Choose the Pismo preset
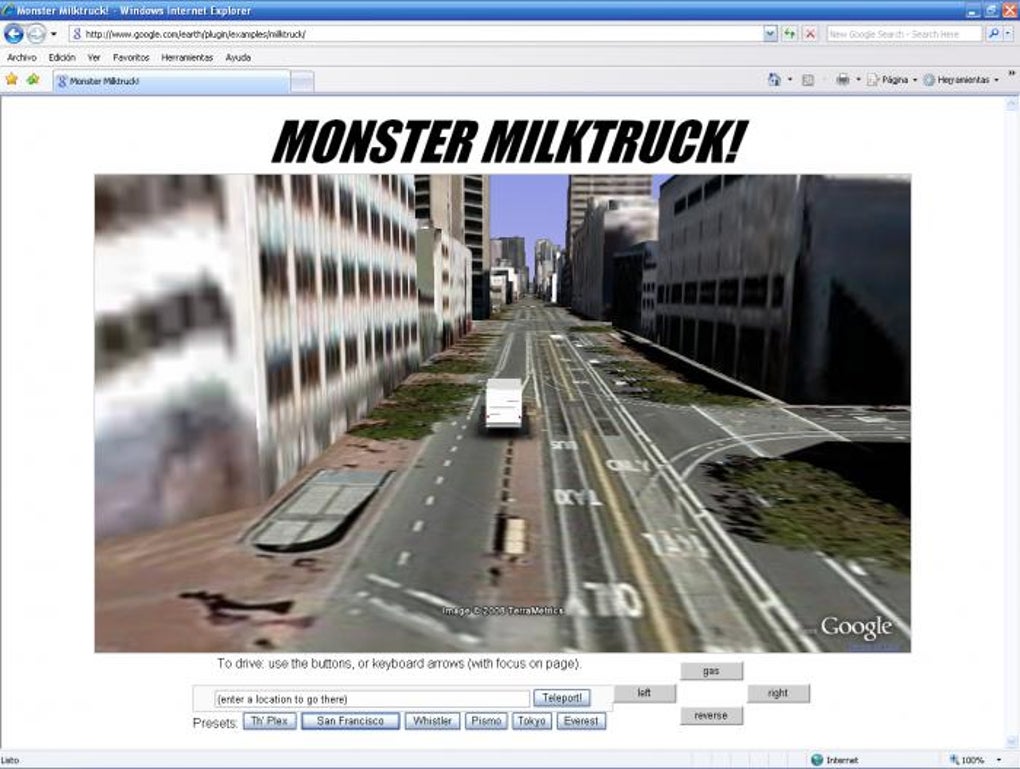The height and width of the screenshot is (769, 1020). pyautogui.click(x=486, y=721)
